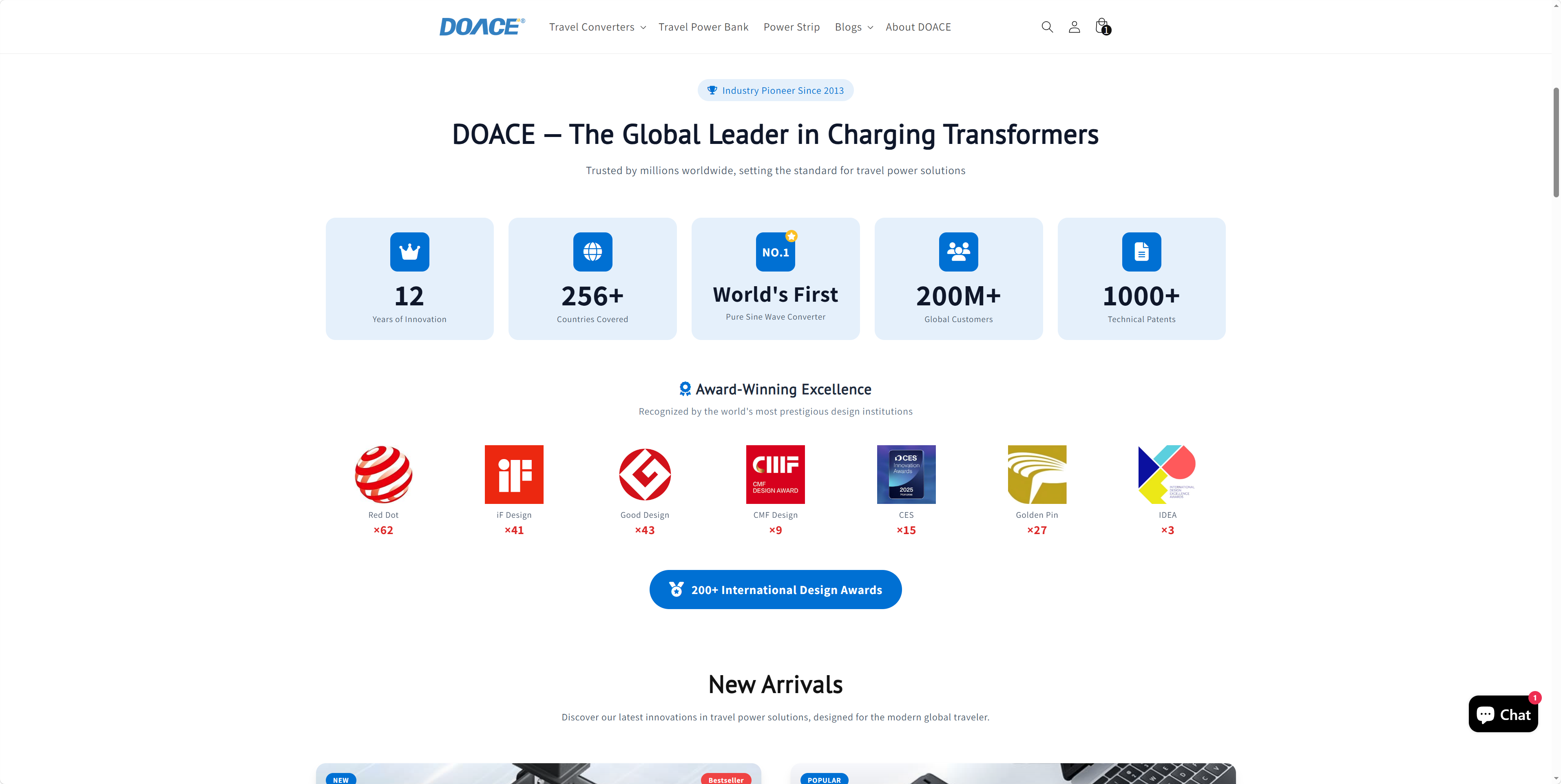This screenshot has width=1561, height=784.
Task: Open the About DOACE menu item
Action: 918,27
